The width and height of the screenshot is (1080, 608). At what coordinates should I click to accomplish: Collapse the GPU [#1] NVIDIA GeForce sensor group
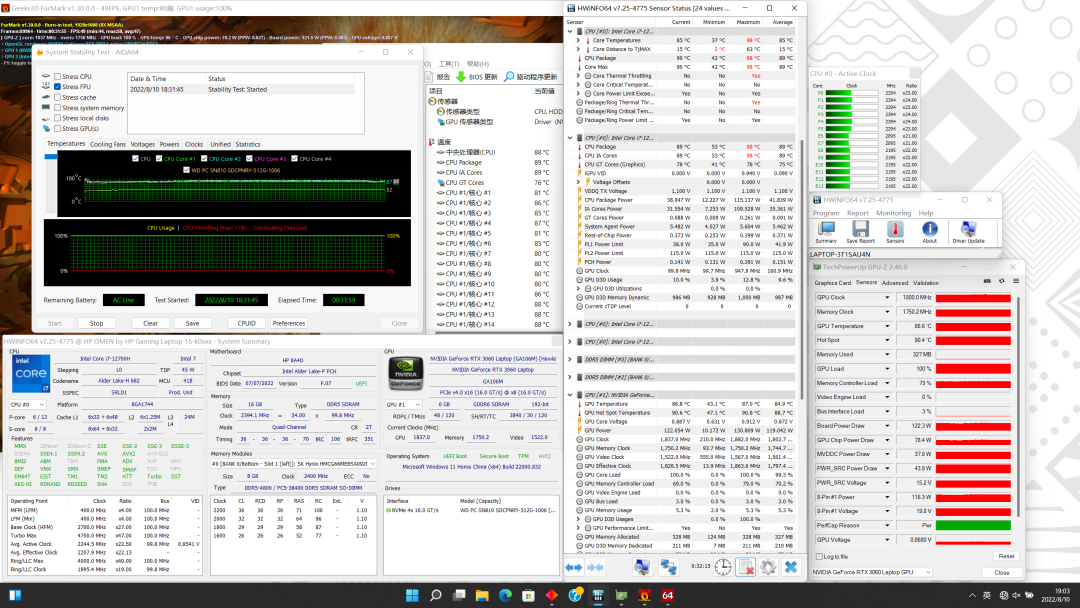[x=570, y=395]
